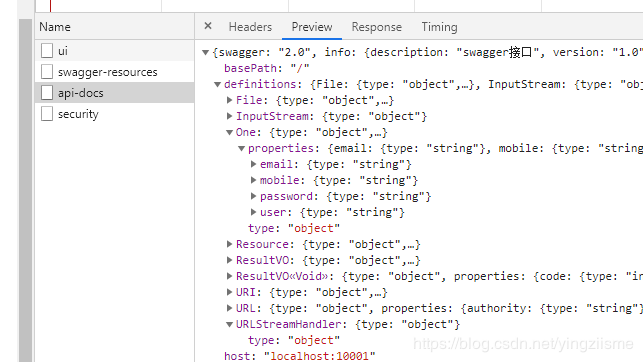Viewport: 643px width, 362px height.
Task: Tick the checkbox beside ui
Action: click(47, 51)
